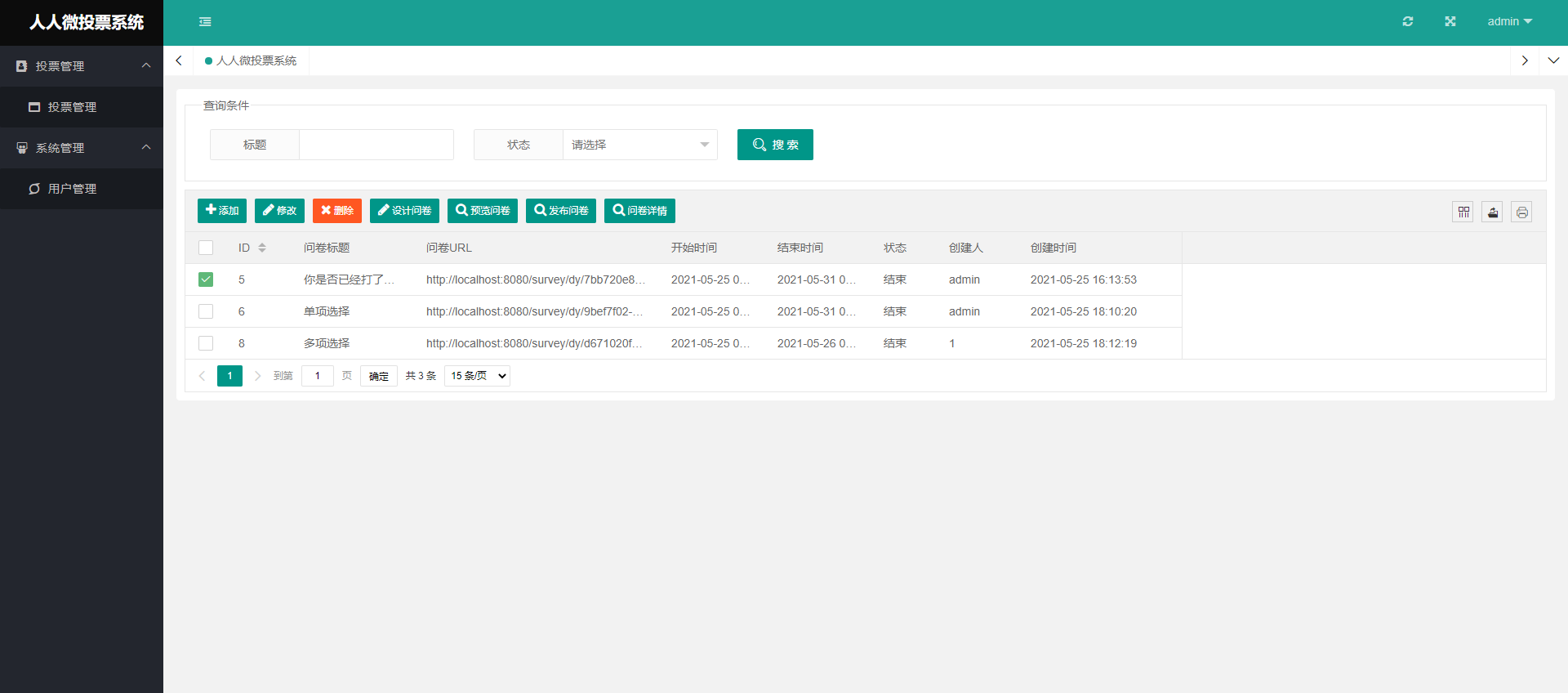1568x693 pixels.
Task: Click the fullscreen icon in header
Action: click(x=1450, y=21)
